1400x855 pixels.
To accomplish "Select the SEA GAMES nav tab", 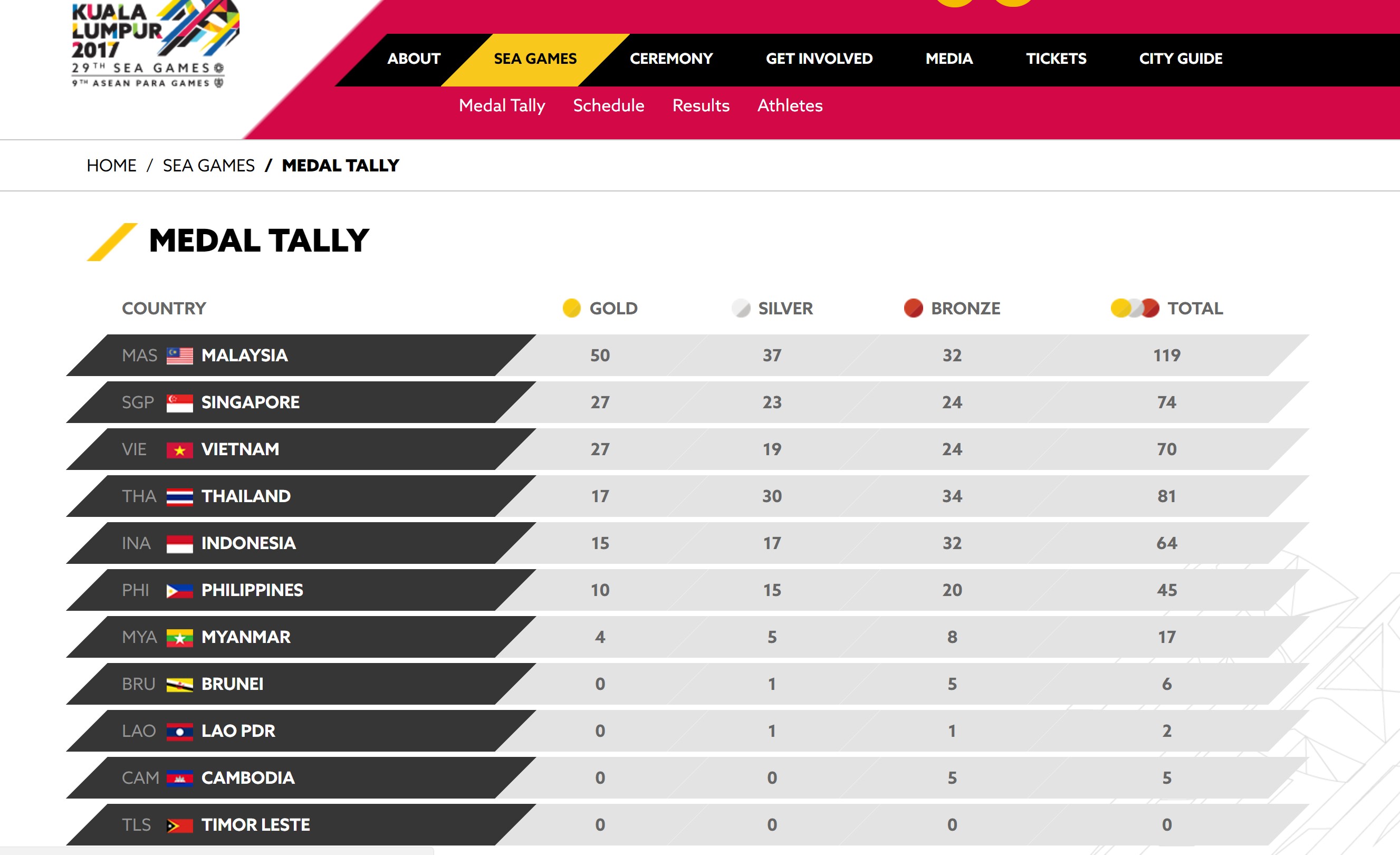I will tap(535, 59).
